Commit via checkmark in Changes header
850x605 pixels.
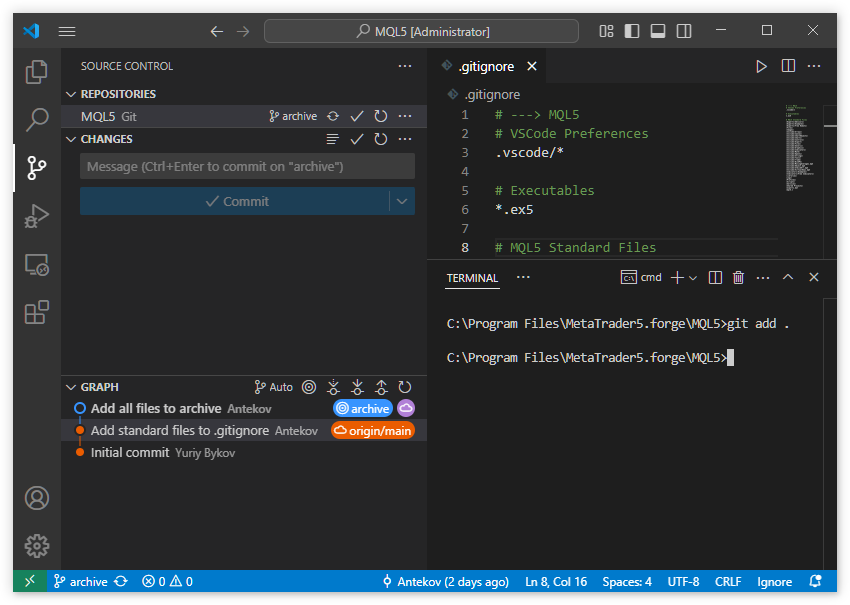coord(357,139)
